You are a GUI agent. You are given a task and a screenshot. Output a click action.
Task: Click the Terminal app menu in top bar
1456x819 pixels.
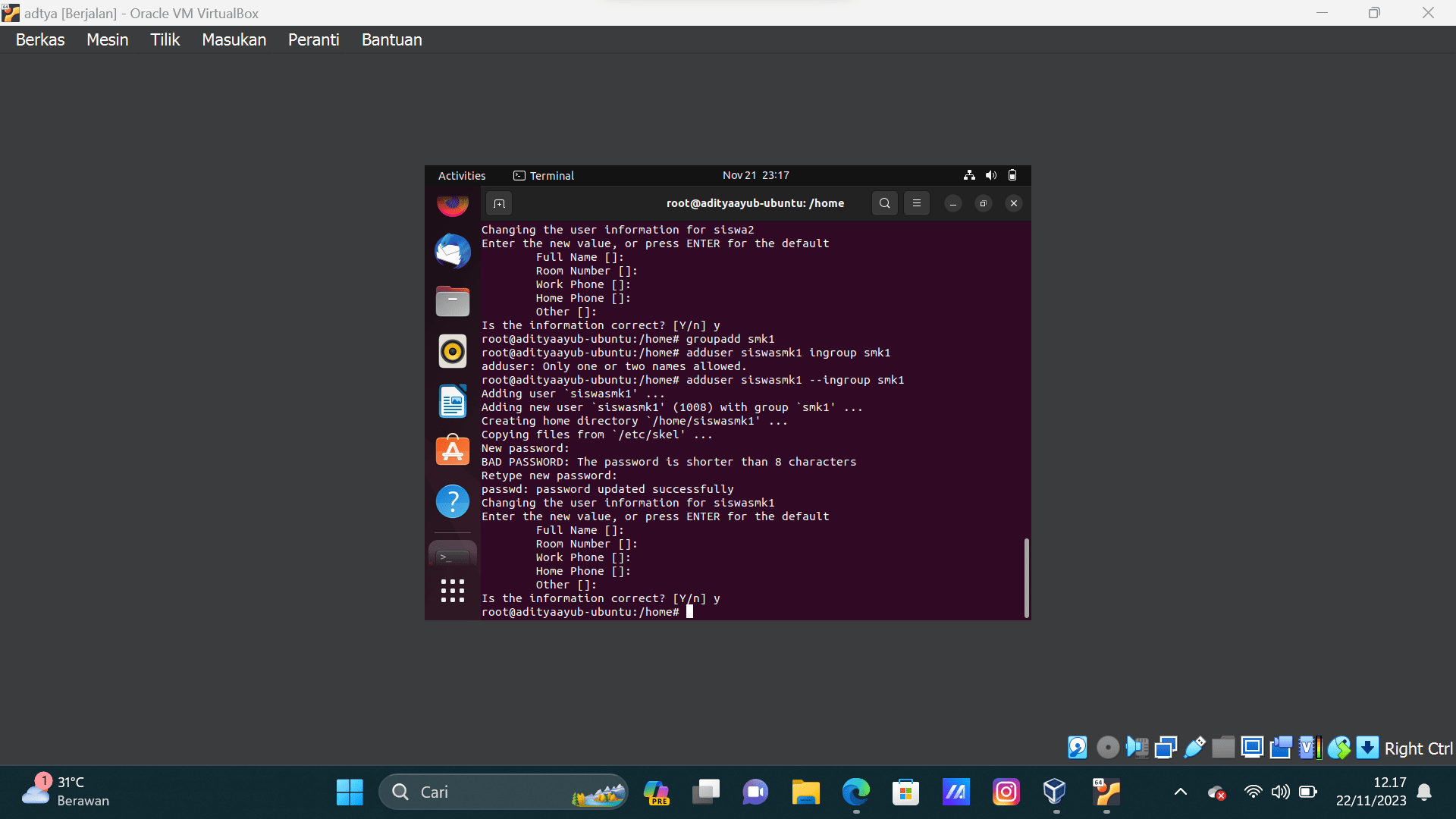coord(544,176)
